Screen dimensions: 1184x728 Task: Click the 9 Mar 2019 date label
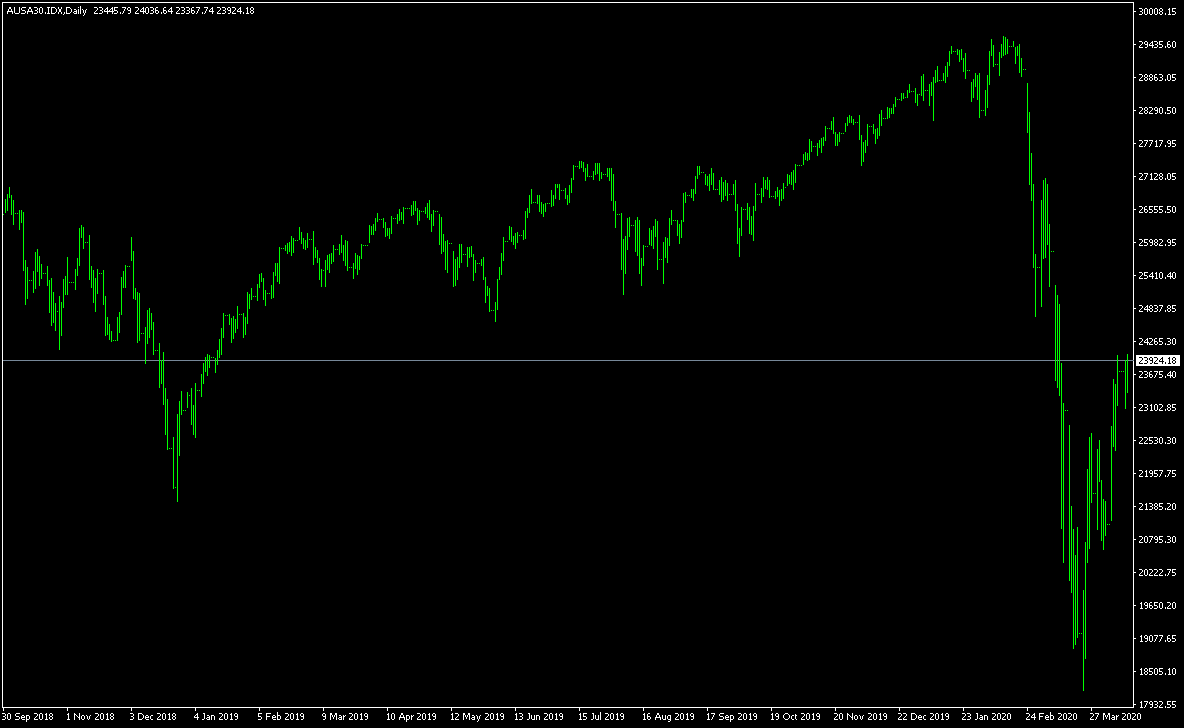[x=345, y=717]
